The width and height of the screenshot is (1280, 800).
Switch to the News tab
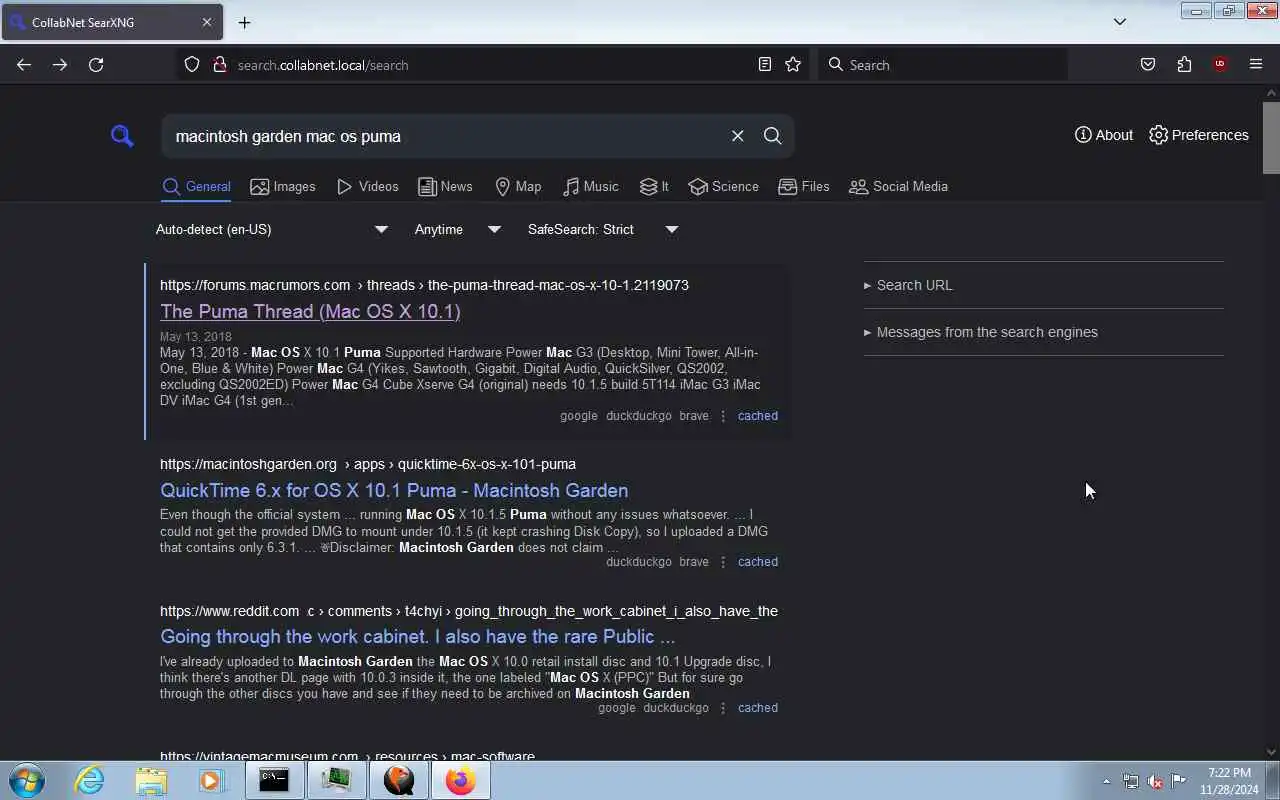tap(445, 187)
